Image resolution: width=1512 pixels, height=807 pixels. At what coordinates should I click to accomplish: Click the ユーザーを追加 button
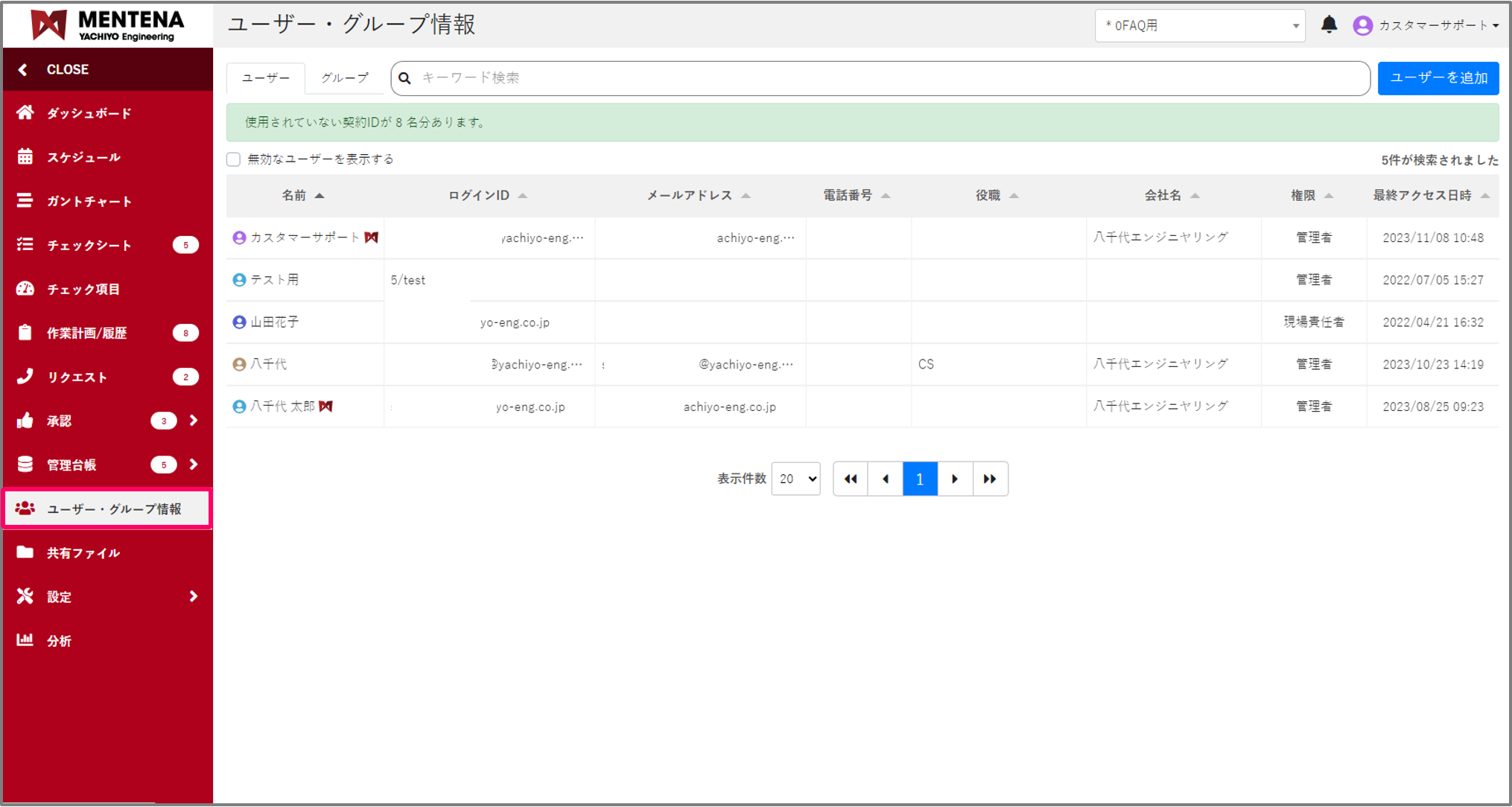(x=1438, y=78)
